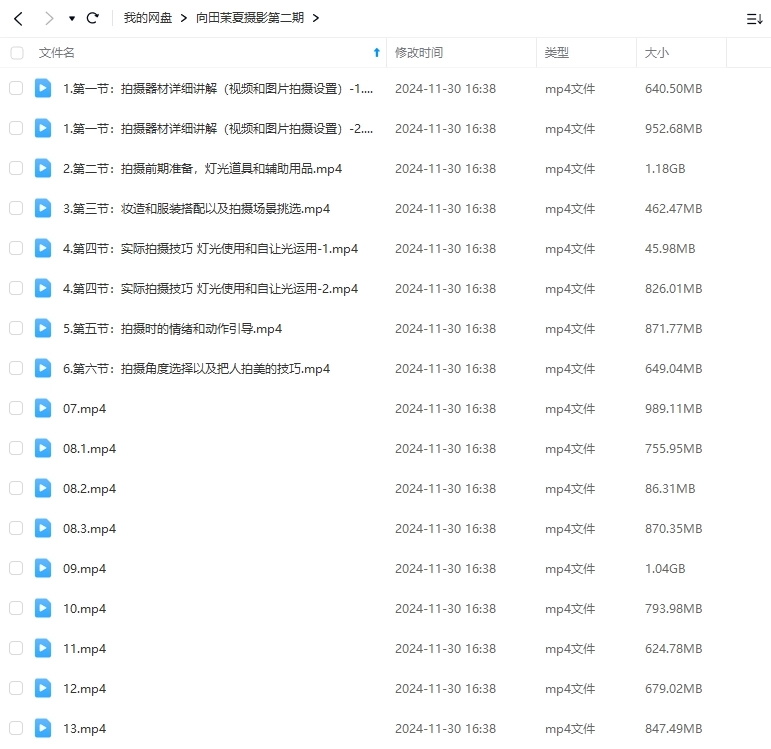The image size is (771, 749).
Task: Tick checkbox for 3.第三节 video
Action: click(x=16, y=209)
